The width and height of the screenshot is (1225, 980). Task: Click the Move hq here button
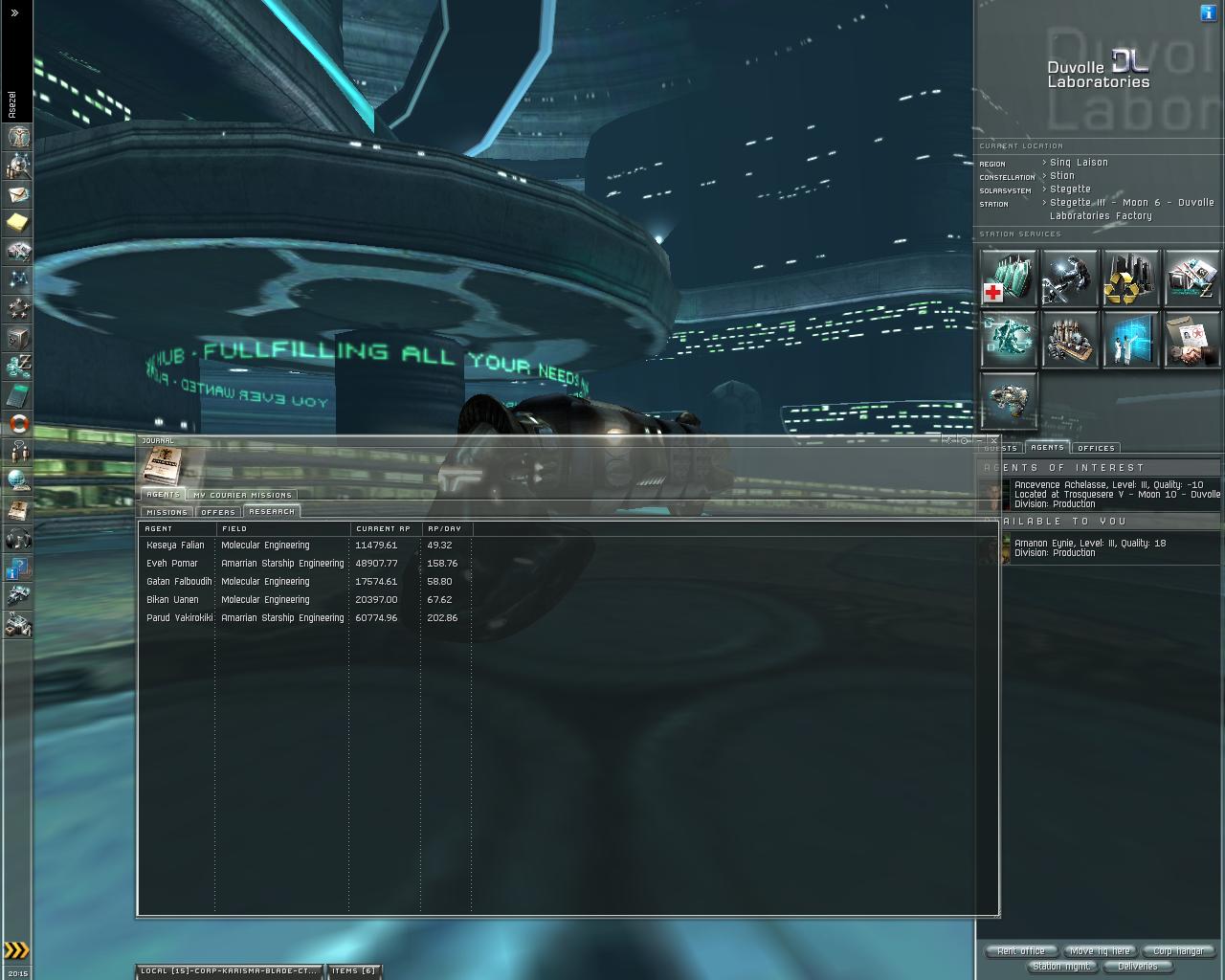coord(1101,951)
